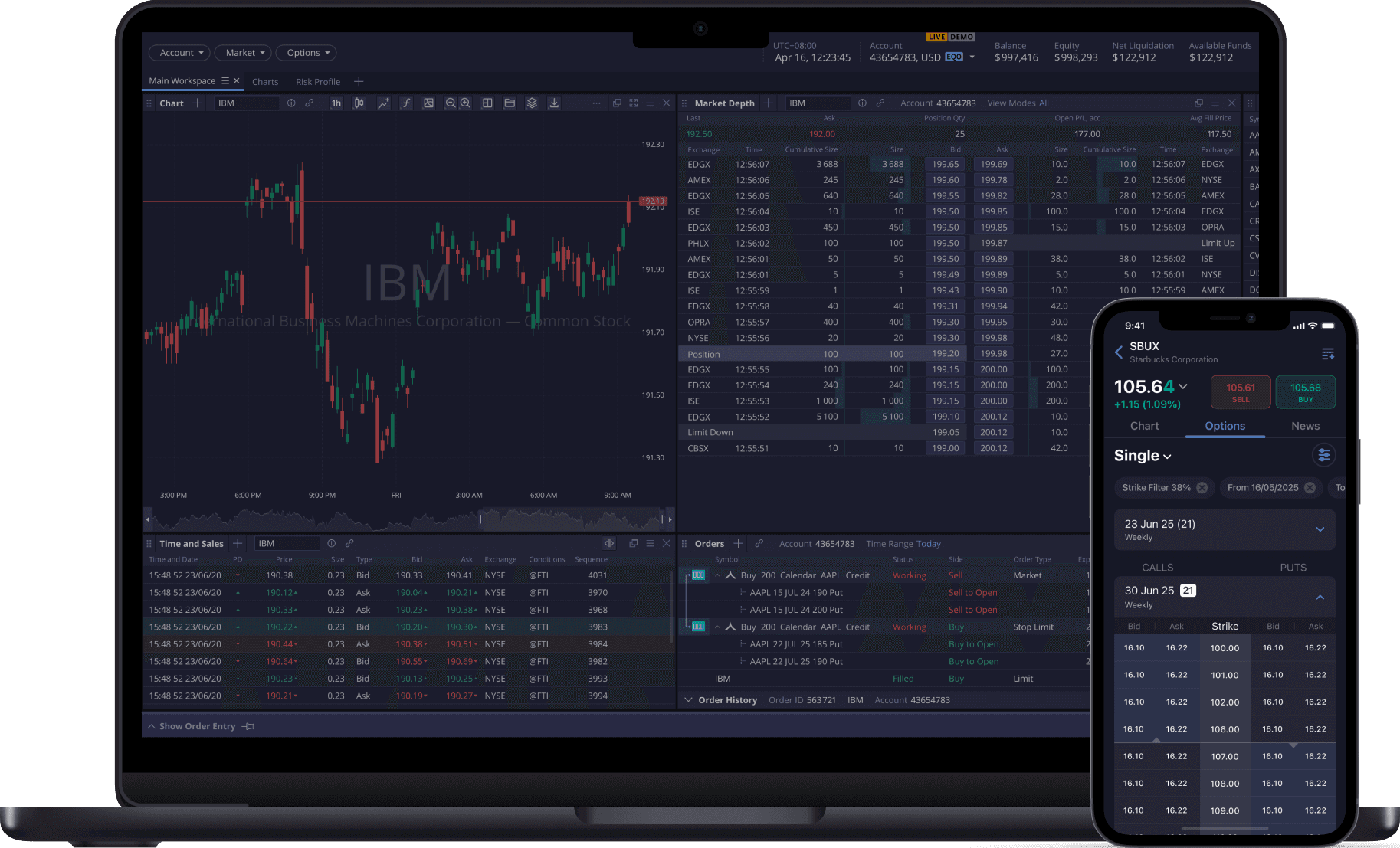Click the Orders panel link icon
The width and height of the screenshot is (1400, 848).
[x=759, y=543]
